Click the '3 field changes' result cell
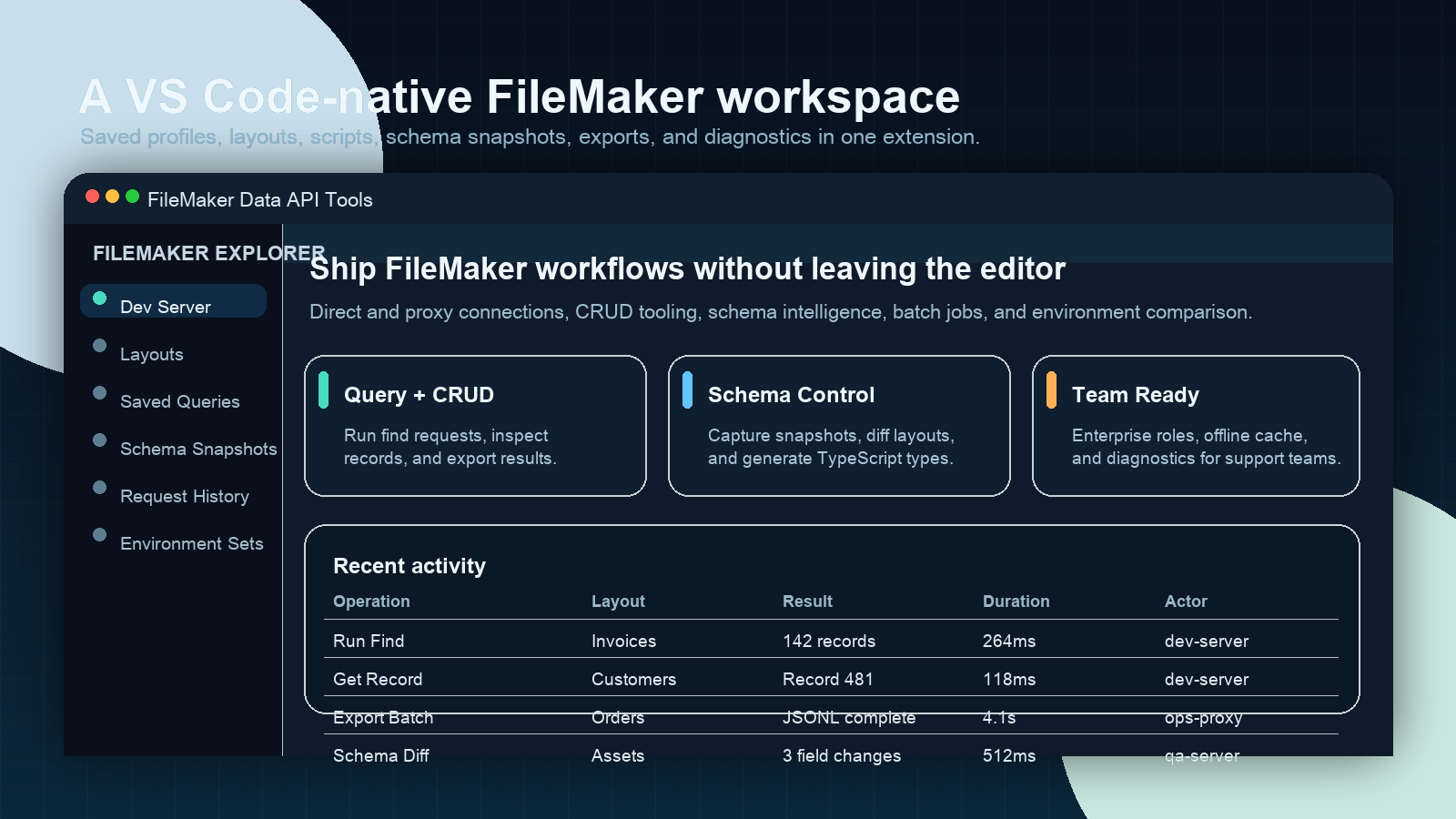The width and height of the screenshot is (1456, 819). [x=842, y=756]
